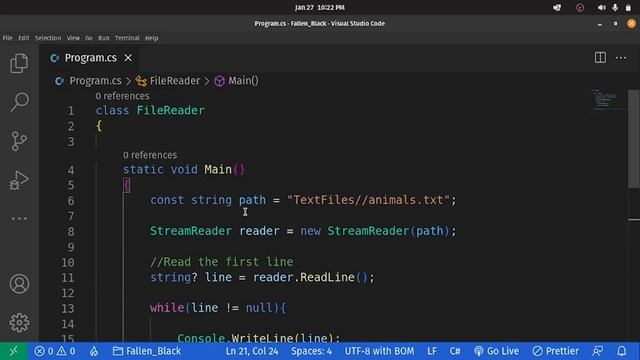The width and height of the screenshot is (640, 360).
Task: Click 0 references above class FileReader
Action: pyautogui.click(x=122, y=96)
